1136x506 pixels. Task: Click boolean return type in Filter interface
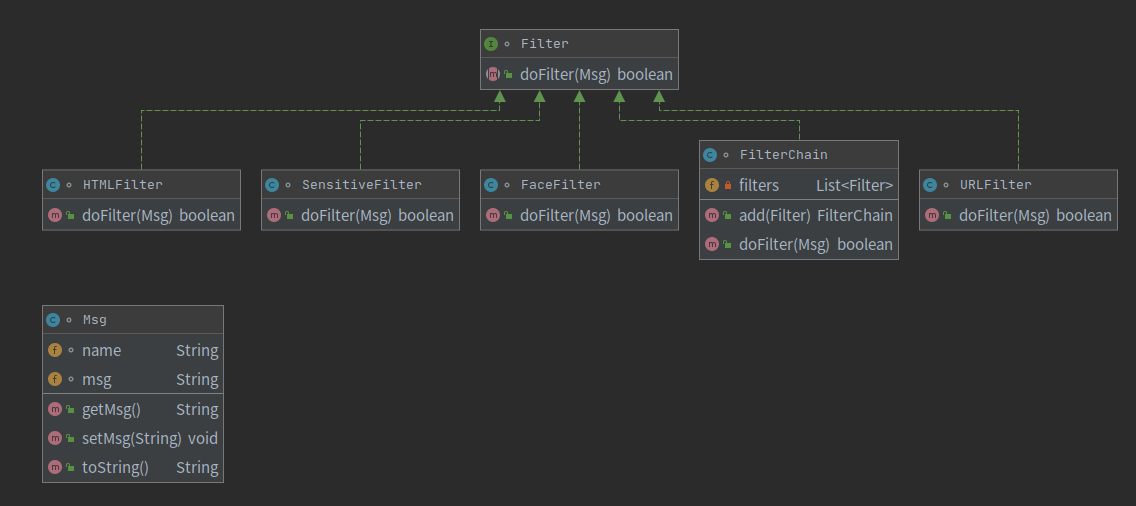(x=645, y=75)
